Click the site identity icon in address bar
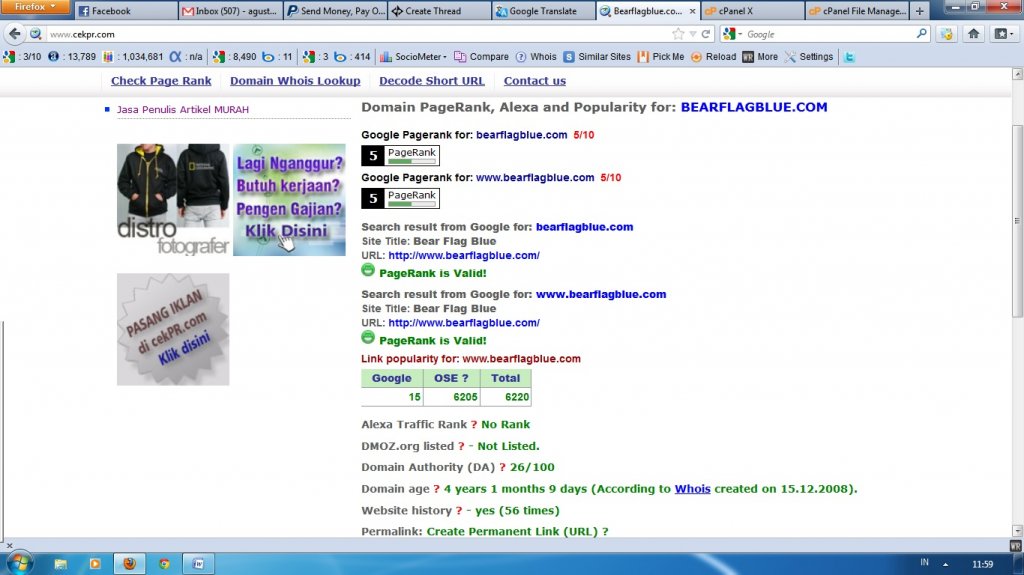 [36, 34]
